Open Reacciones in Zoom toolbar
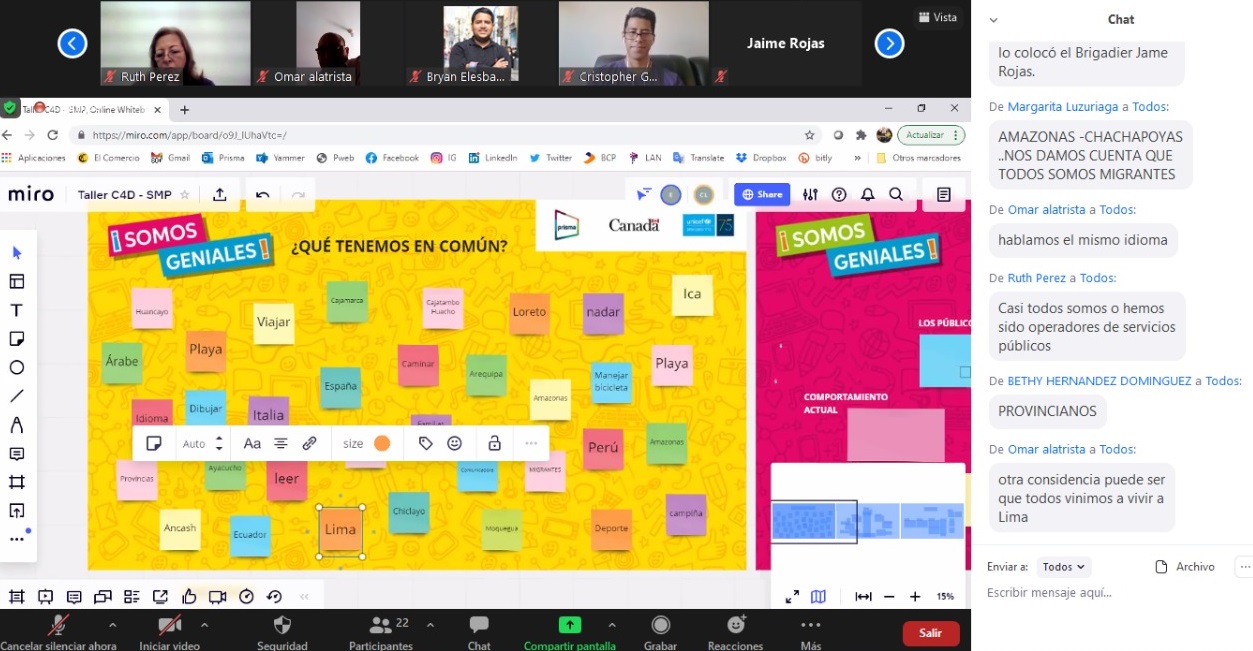The height and width of the screenshot is (651, 1253). pyautogui.click(x=735, y=626)
